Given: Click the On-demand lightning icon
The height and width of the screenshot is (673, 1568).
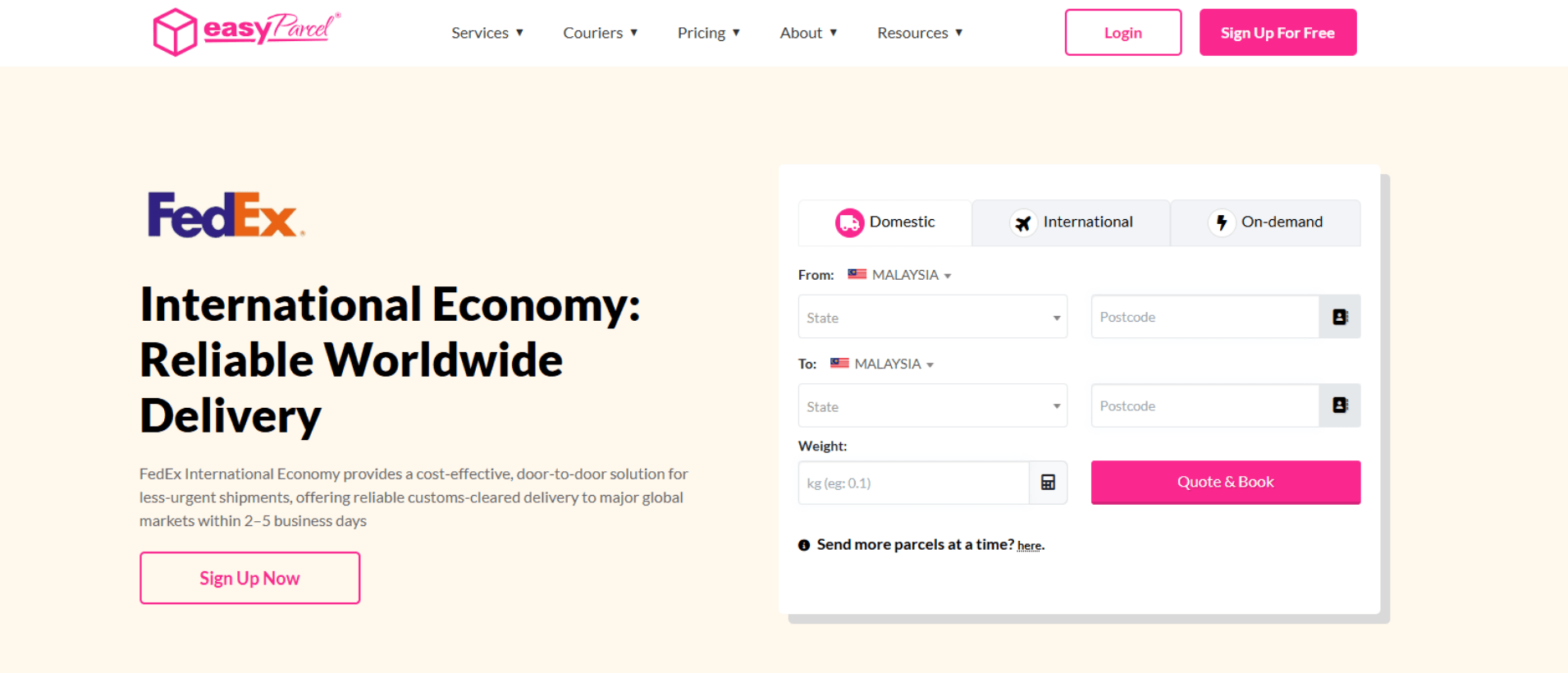Looking at the screenshot, I should 1221,222.
